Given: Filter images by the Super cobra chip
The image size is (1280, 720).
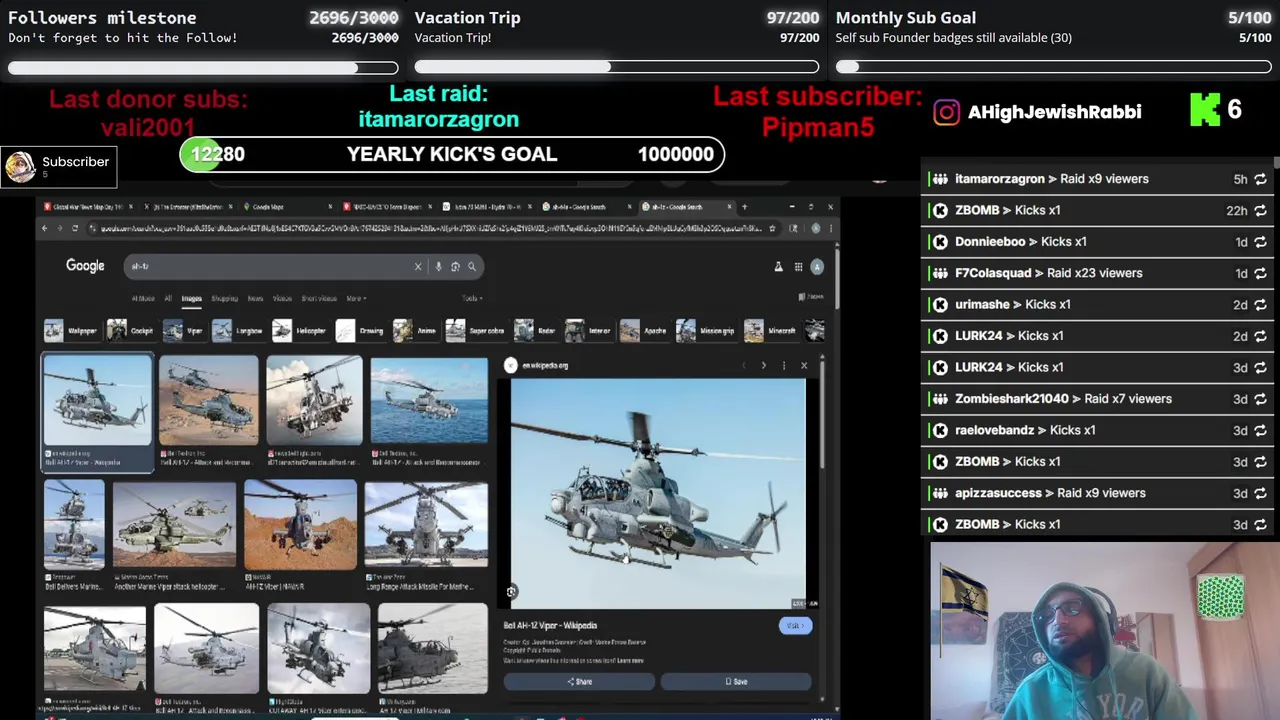Looking at the screenshot, I should [x=476, y=330].
